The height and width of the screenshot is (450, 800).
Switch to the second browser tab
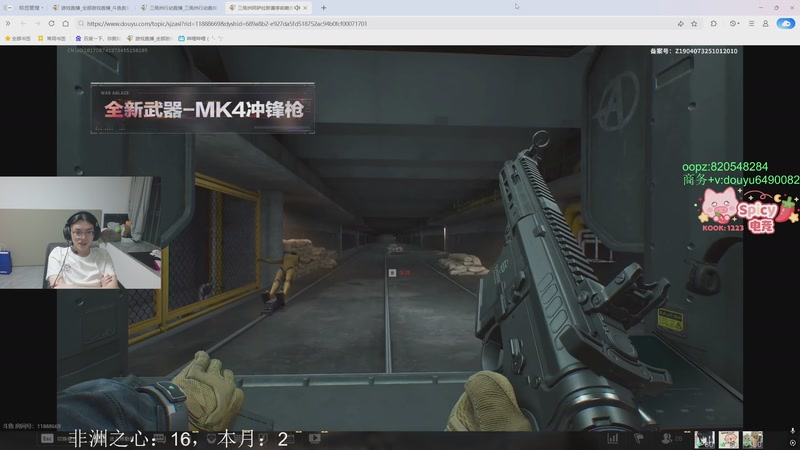pos(179,8)
